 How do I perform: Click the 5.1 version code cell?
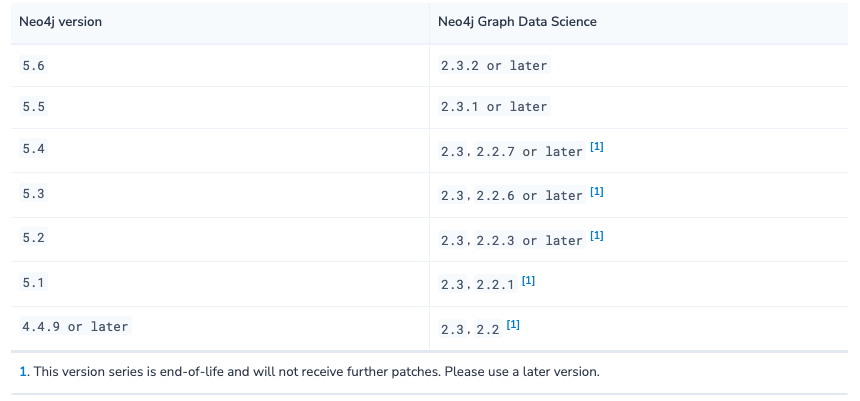pos(33,282)
